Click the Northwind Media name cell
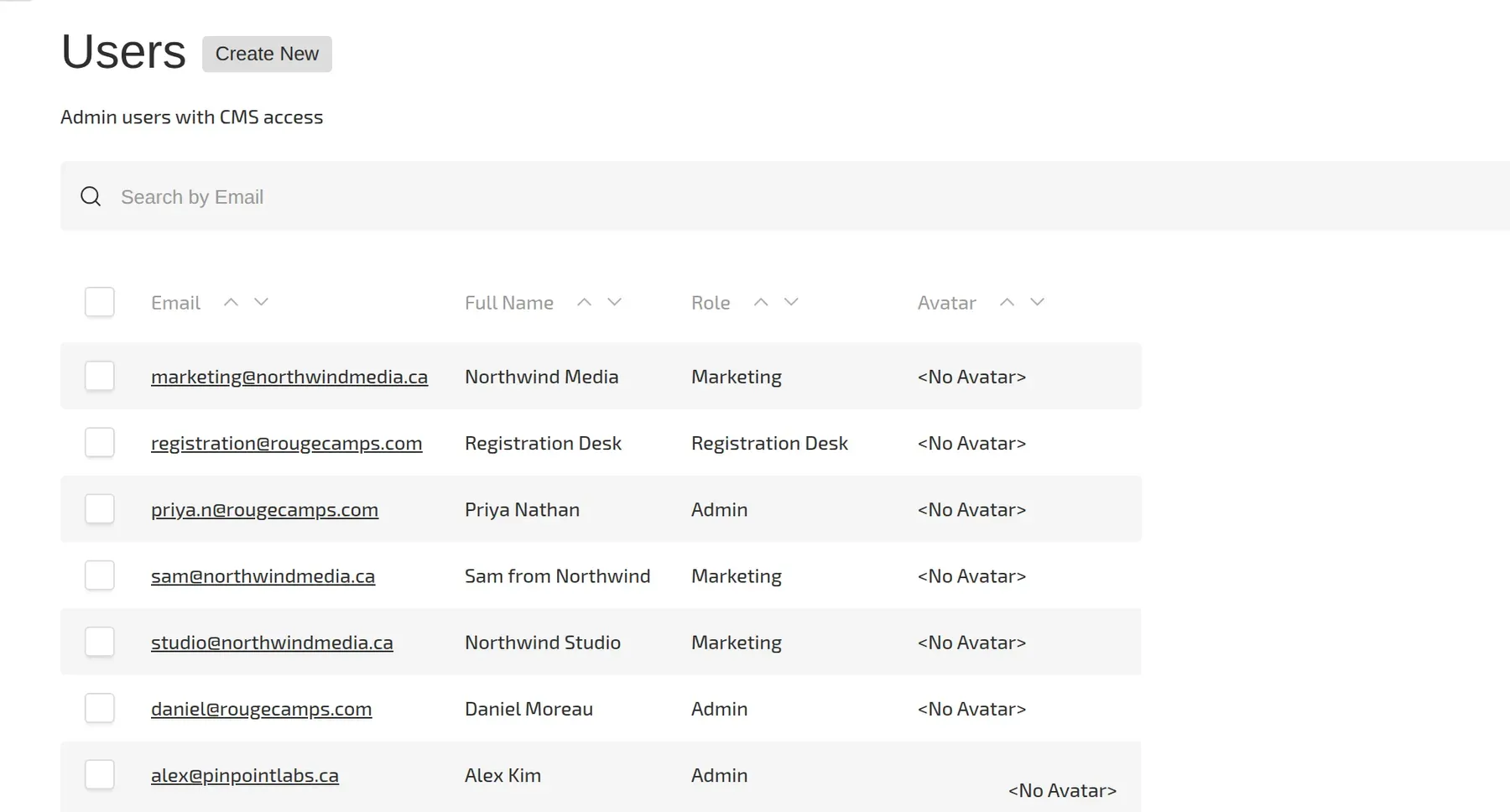 [542, 377]
